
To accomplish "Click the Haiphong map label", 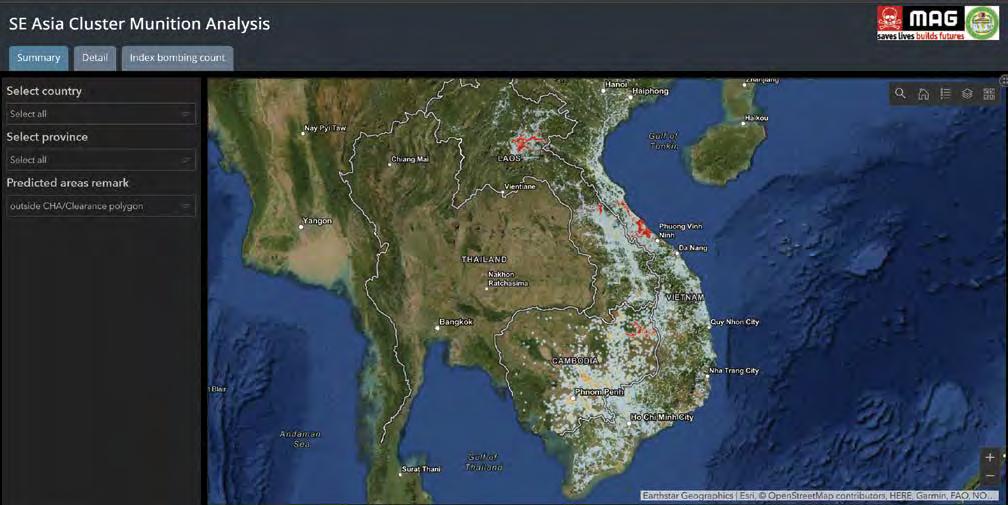I will (651, 91).
